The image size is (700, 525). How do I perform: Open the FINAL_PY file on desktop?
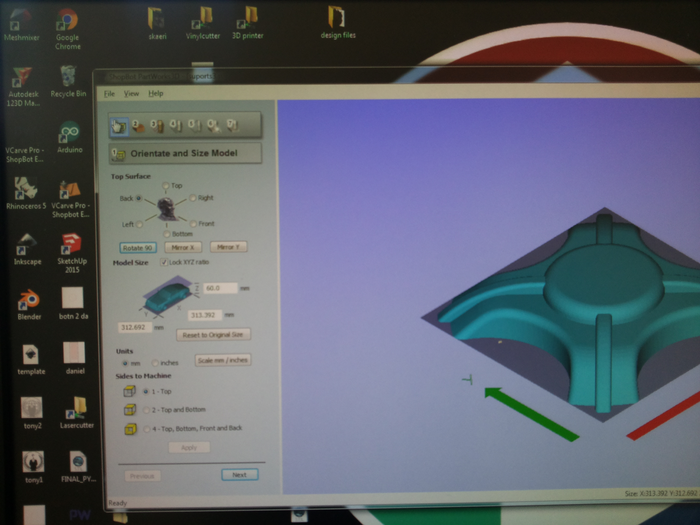pyautogui.click(x=78, y=467)
